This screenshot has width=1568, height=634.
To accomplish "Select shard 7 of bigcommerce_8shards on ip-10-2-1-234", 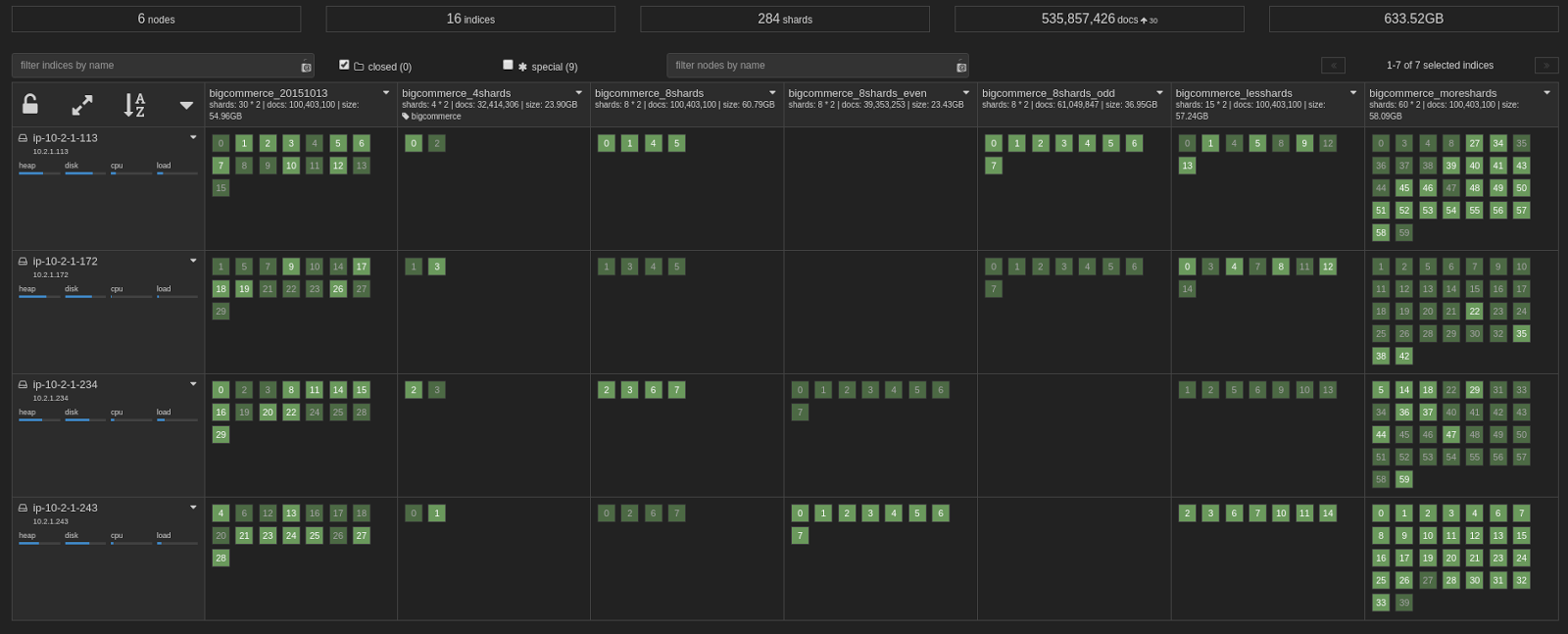I will click(x=677, y=390).
